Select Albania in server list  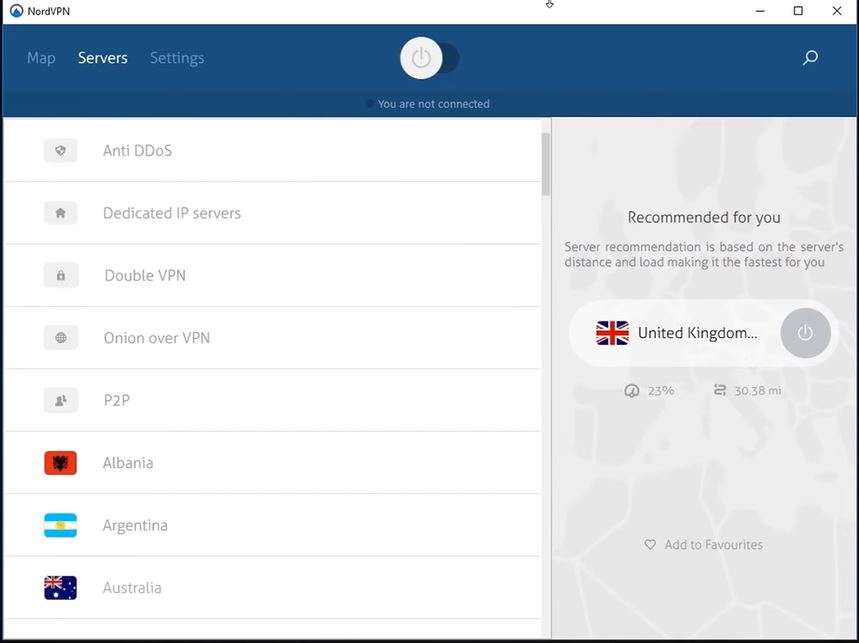(x=273, y=463)
